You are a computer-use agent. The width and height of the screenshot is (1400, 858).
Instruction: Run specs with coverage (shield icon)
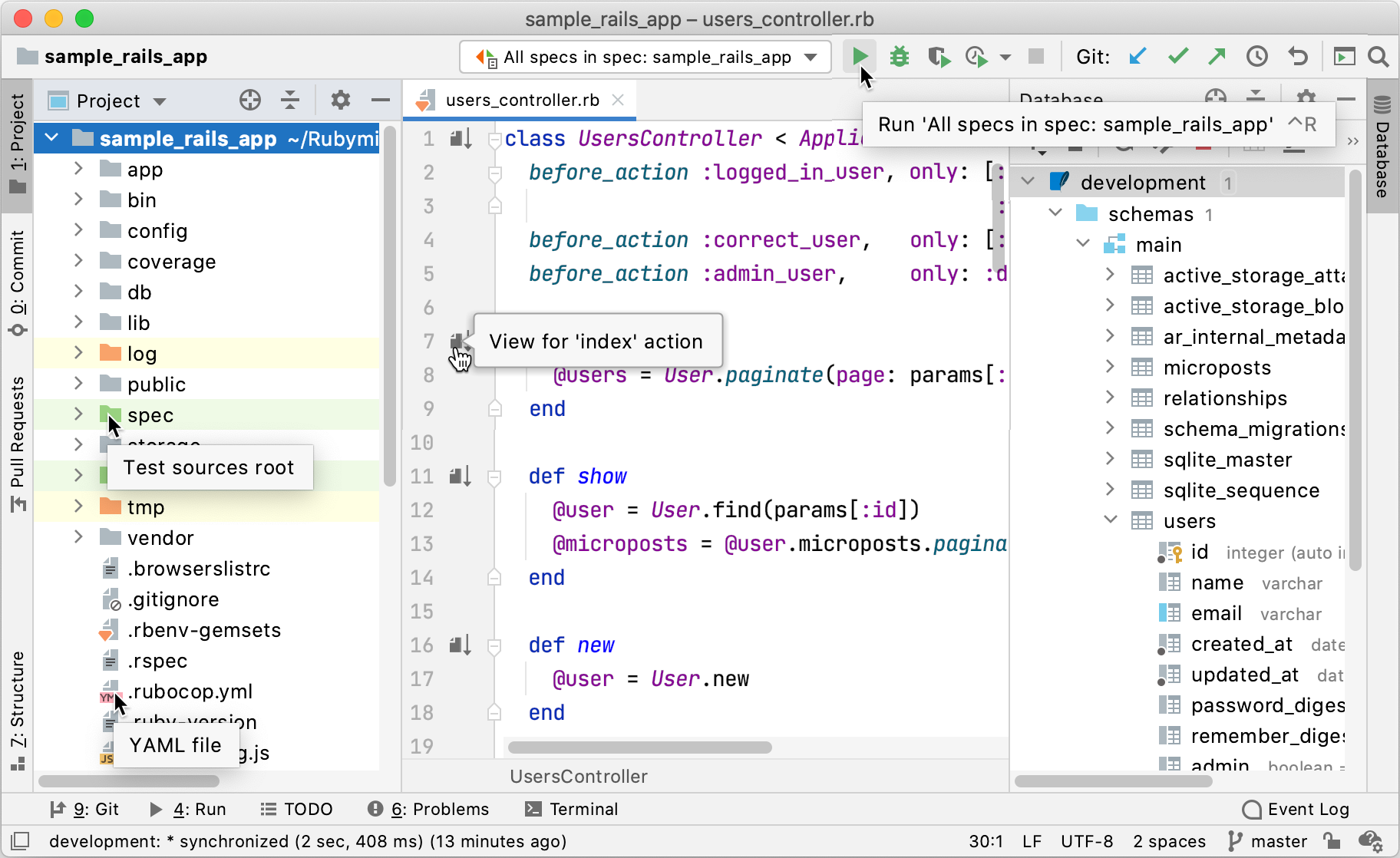938,56
